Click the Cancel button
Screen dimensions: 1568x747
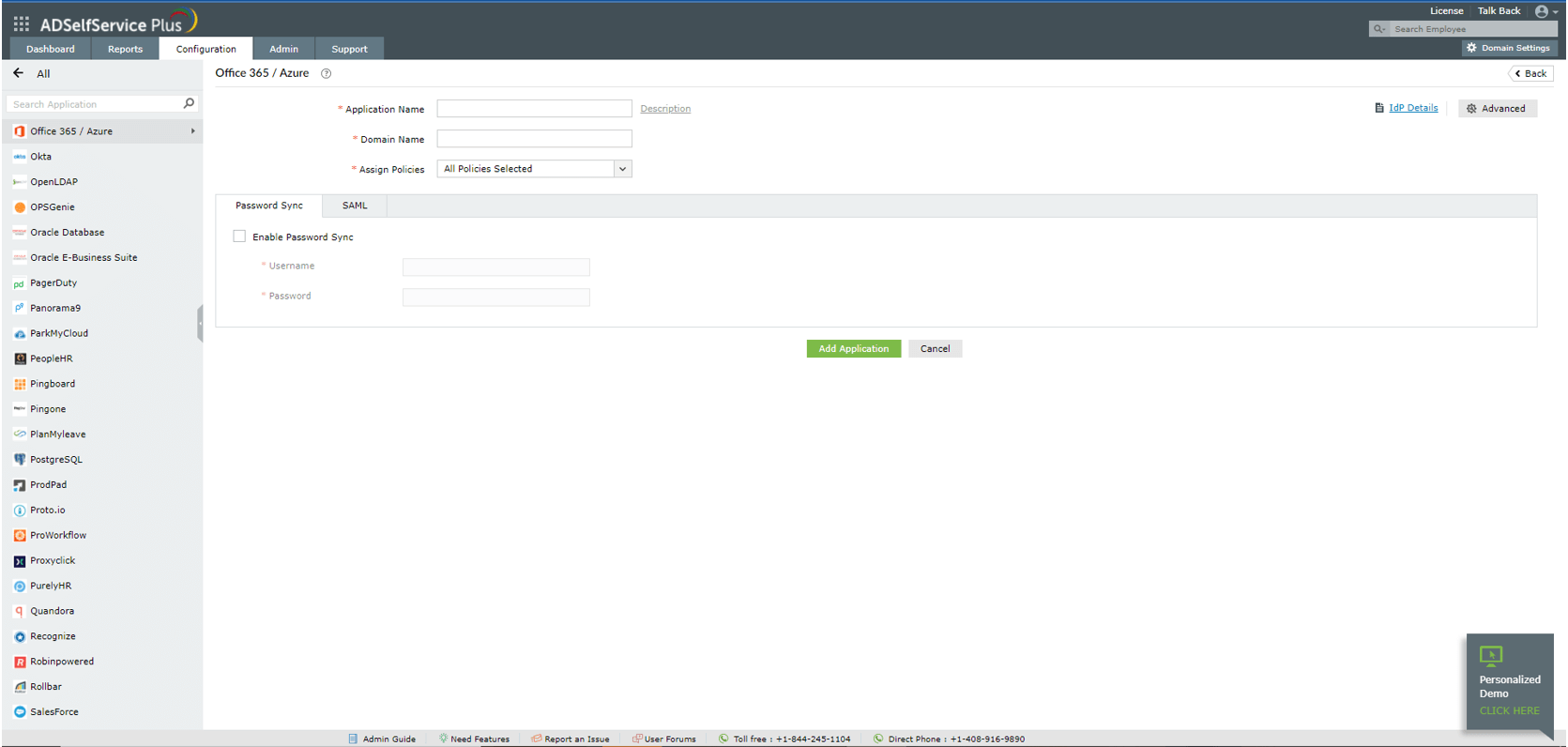point(935,349)
